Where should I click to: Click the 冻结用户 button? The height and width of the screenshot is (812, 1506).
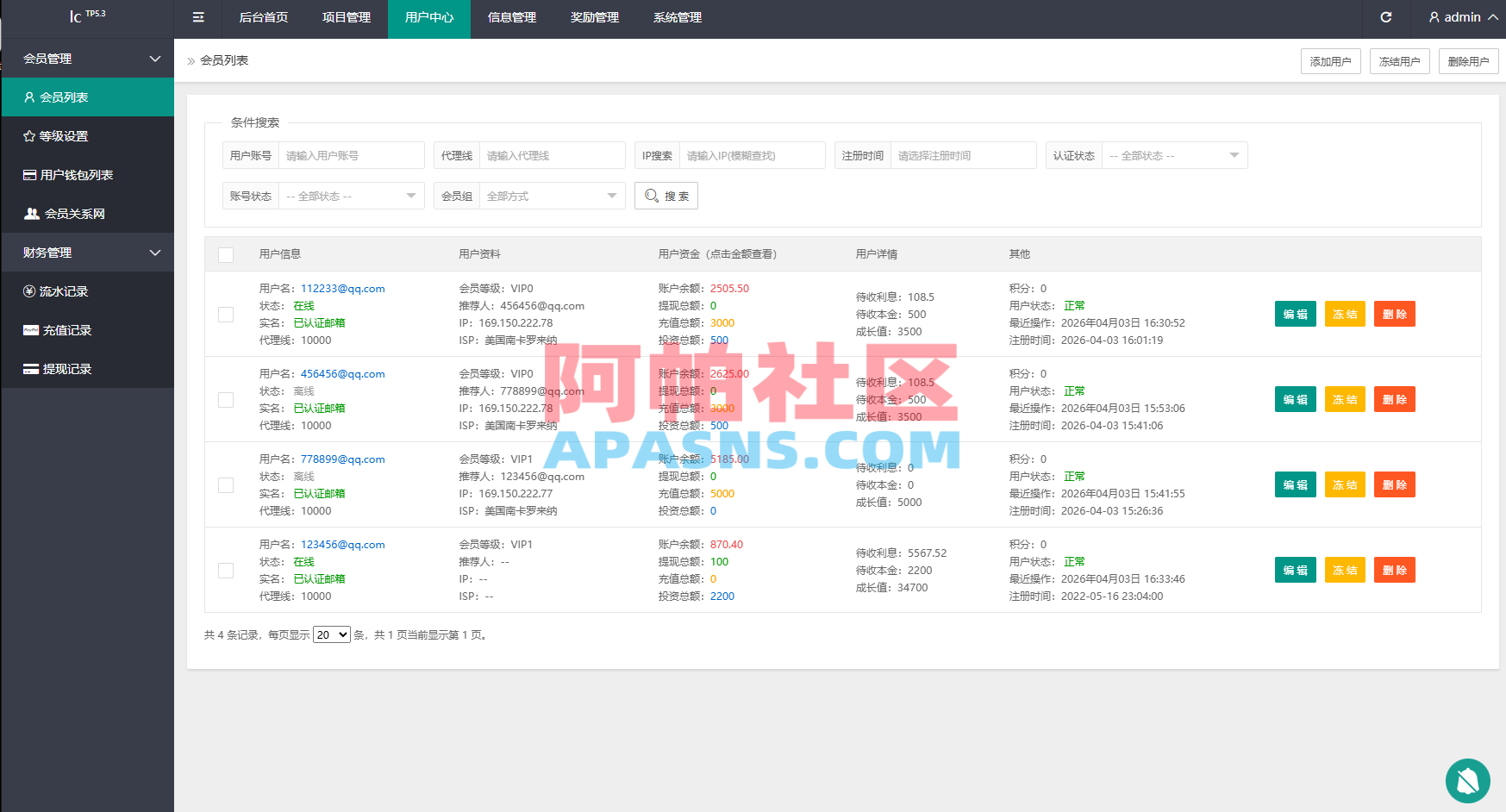tap(1400, 61)
